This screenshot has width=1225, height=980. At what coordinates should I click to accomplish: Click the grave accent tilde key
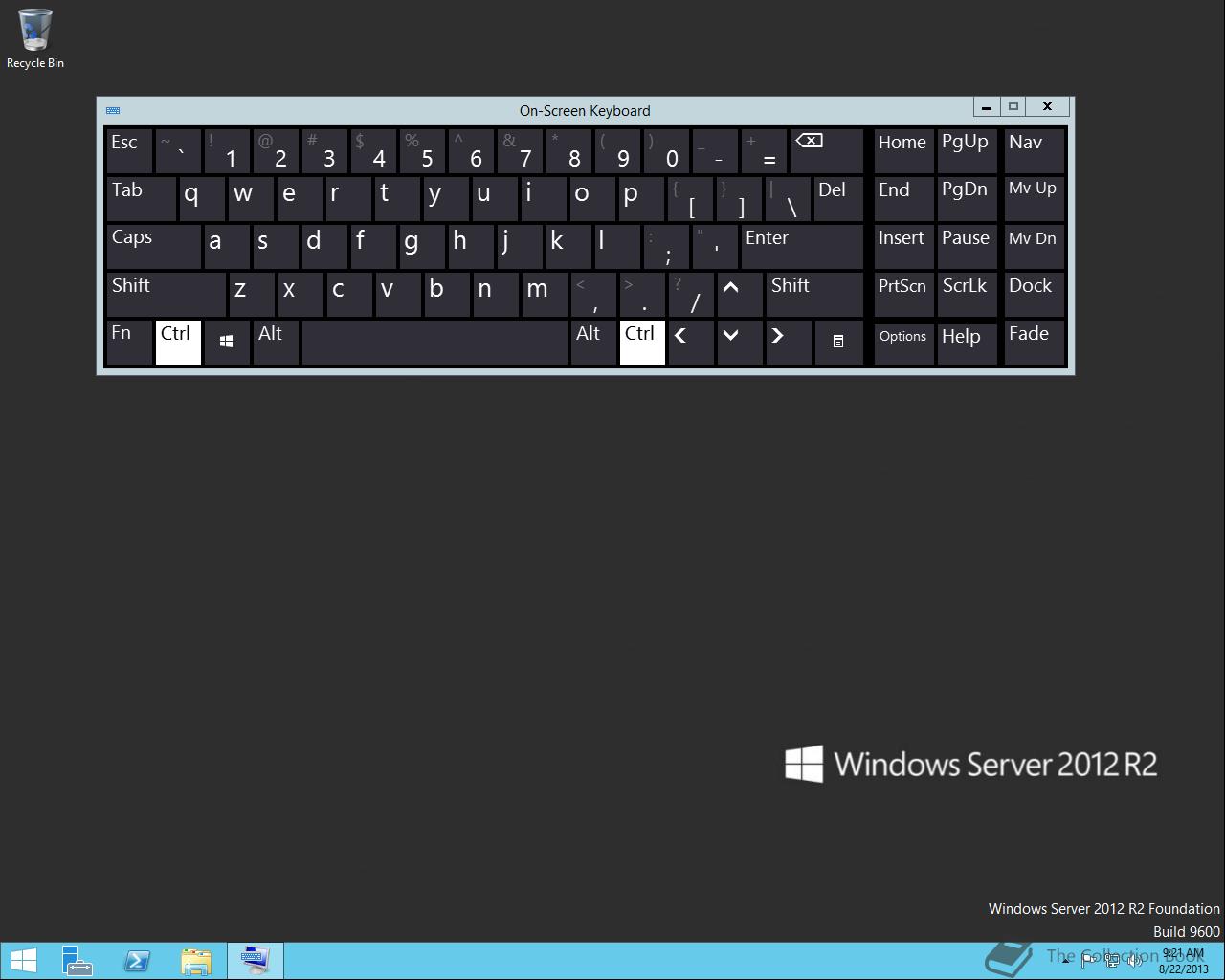[178, 151]
